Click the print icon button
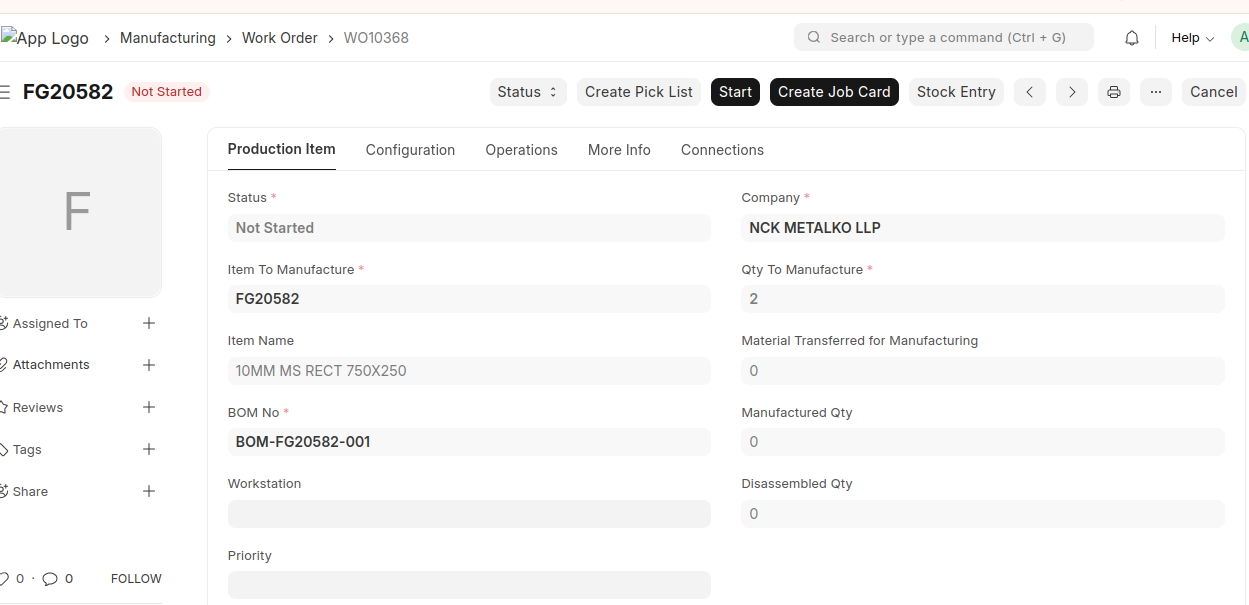Image resolution: width=1249 pixels, height=605 pixels. tap(1114, 92)
